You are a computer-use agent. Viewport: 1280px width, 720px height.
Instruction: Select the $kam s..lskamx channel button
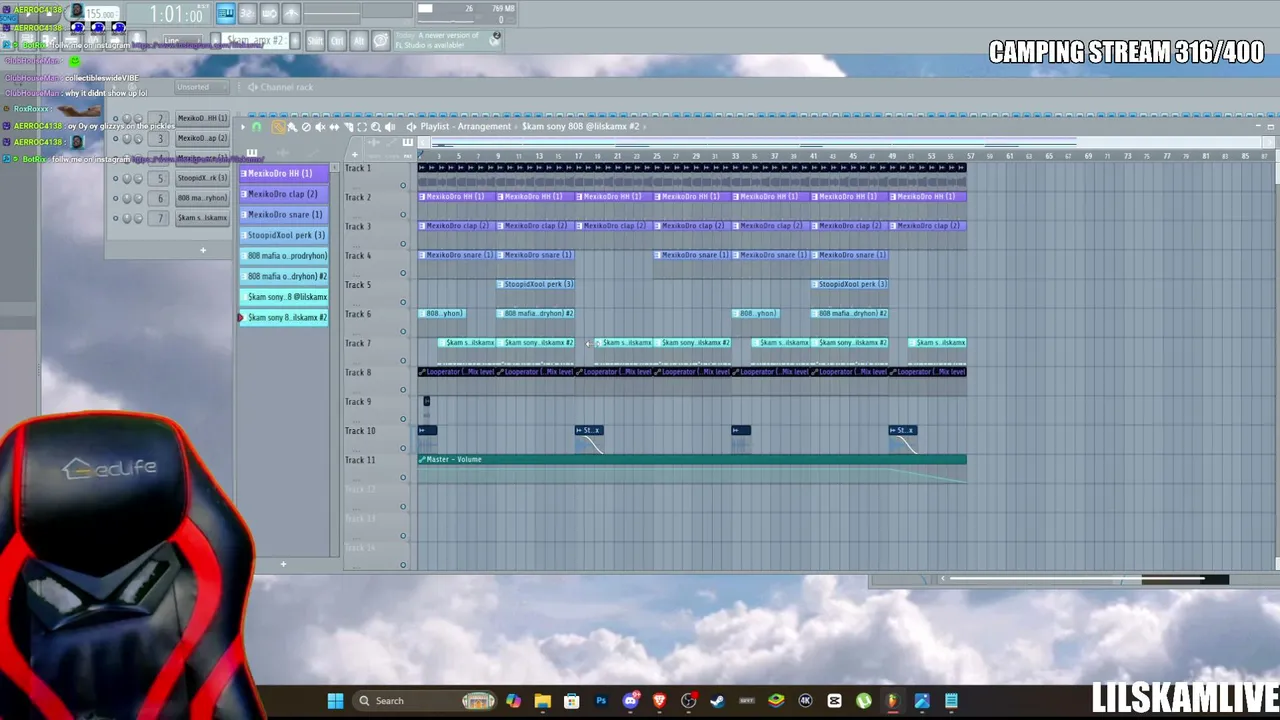coord(202,218)
